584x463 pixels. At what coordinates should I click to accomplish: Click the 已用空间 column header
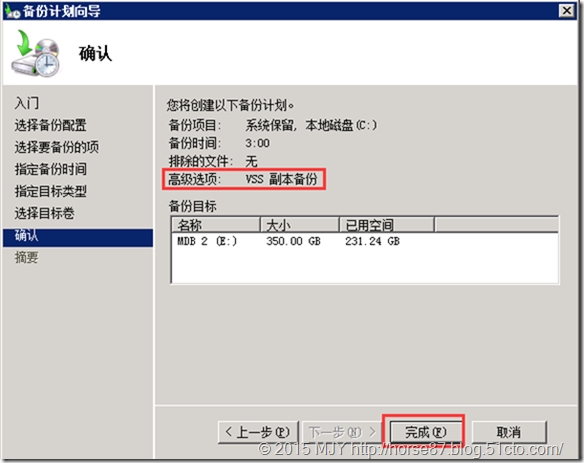pos(387,225)
